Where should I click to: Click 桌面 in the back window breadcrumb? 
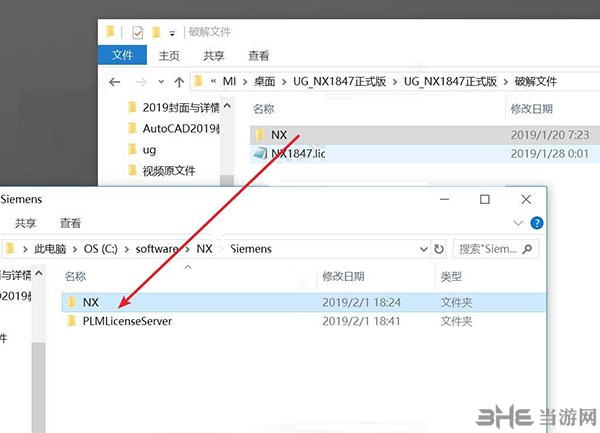[x=264, y=81]
